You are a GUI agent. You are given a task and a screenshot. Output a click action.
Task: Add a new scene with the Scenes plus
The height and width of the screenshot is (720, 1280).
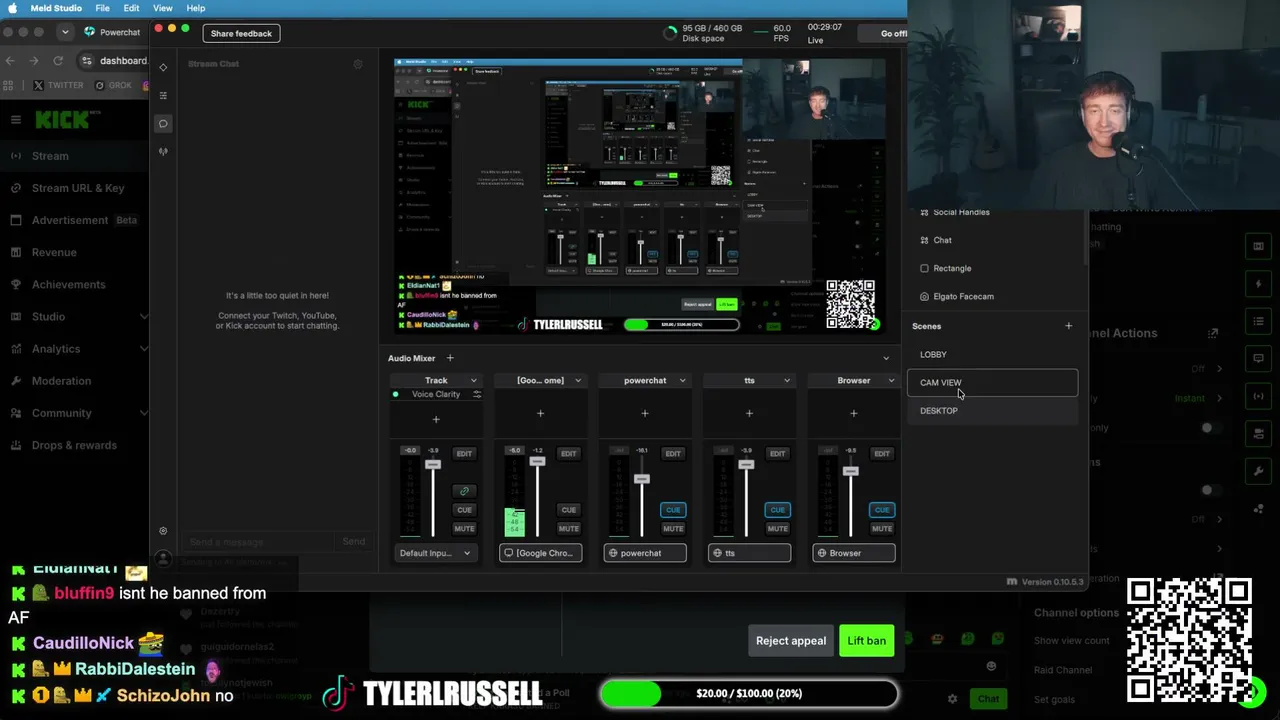1068,326
